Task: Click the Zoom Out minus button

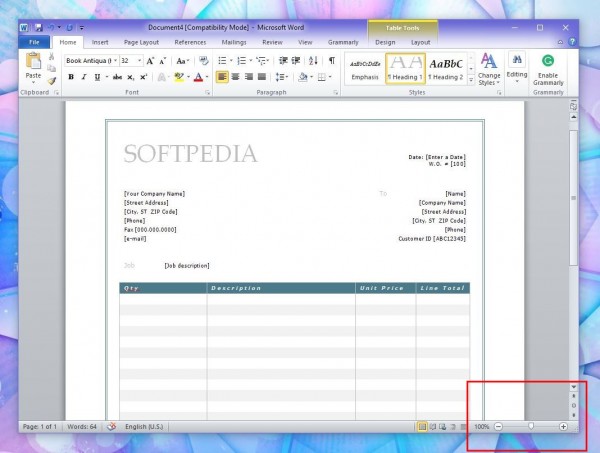Action: (x=498, y=426)
